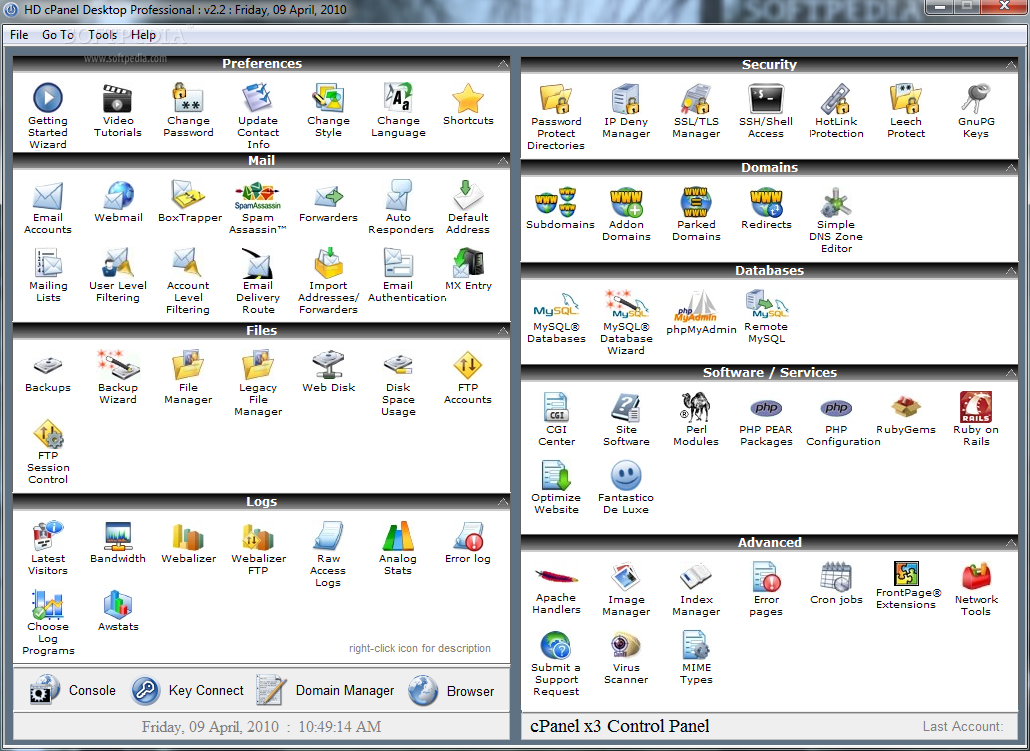Launch the Console
Viewport: 1030px width, 751px height.
(74, 691)
